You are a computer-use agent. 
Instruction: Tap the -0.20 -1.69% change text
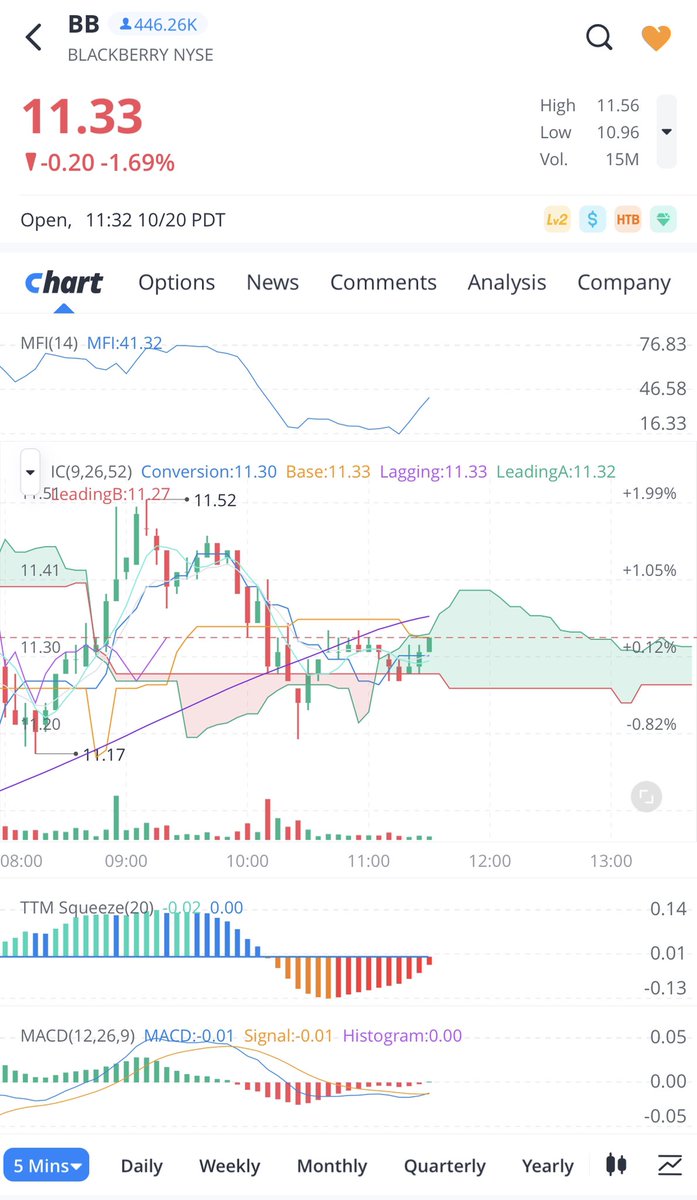tap(98, 162)
